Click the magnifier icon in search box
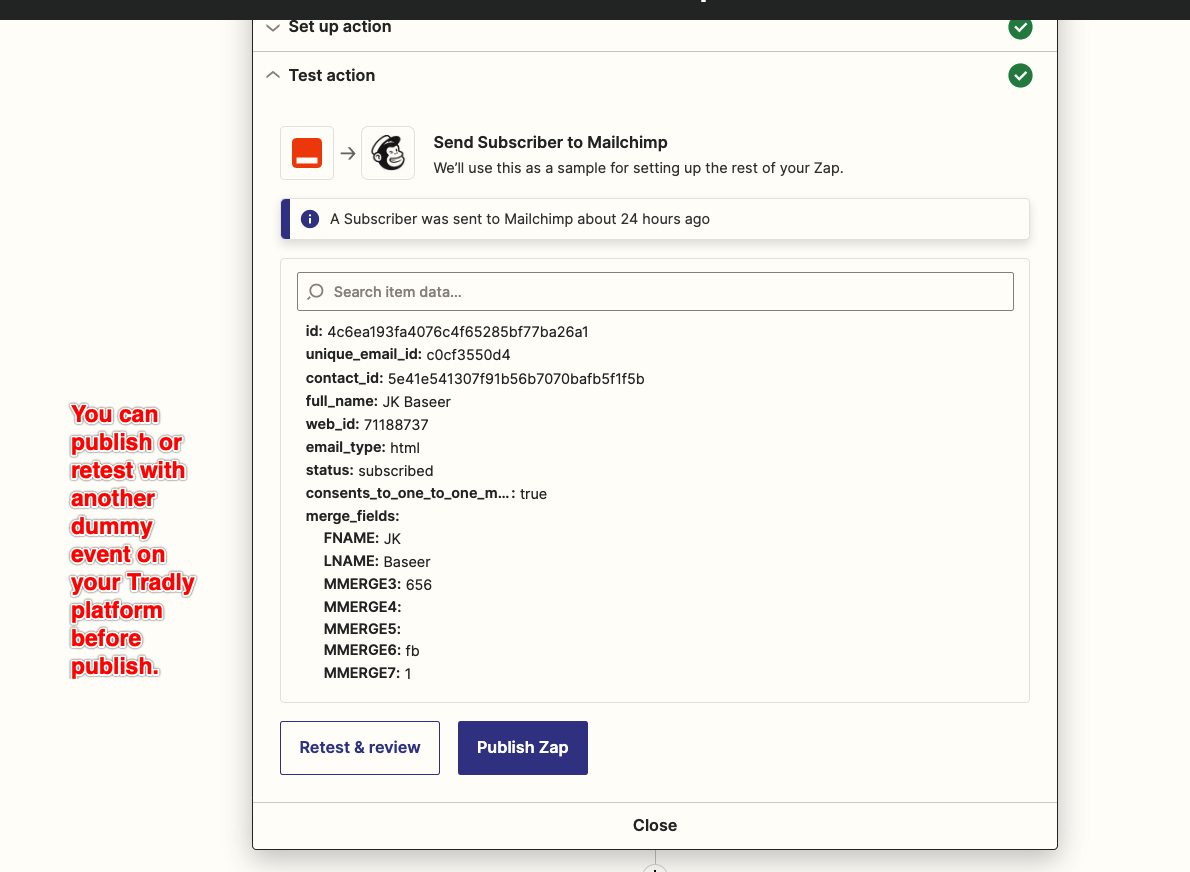 (x=316, y=292)
